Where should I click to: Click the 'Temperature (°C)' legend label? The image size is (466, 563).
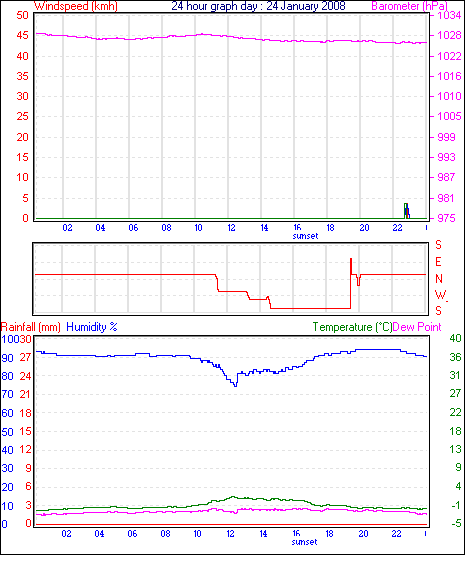click(352, 327)
